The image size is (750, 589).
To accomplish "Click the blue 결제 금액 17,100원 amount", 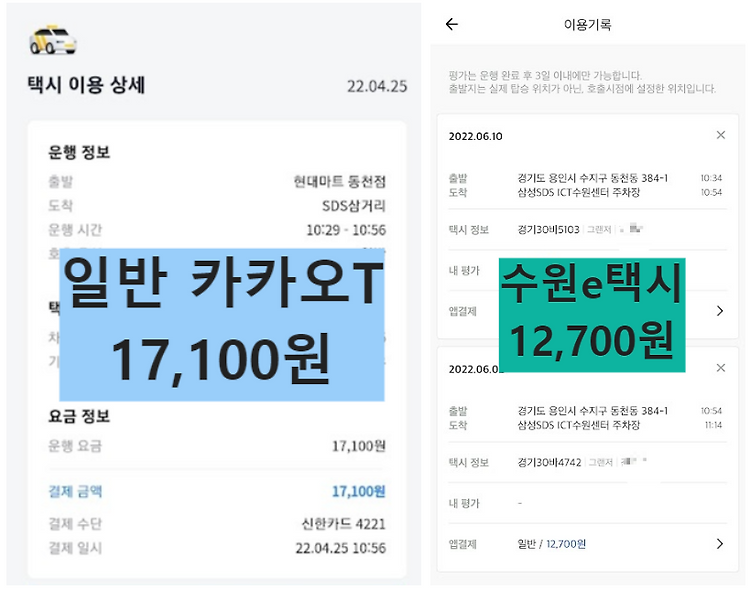I will (x=359, y=491).
